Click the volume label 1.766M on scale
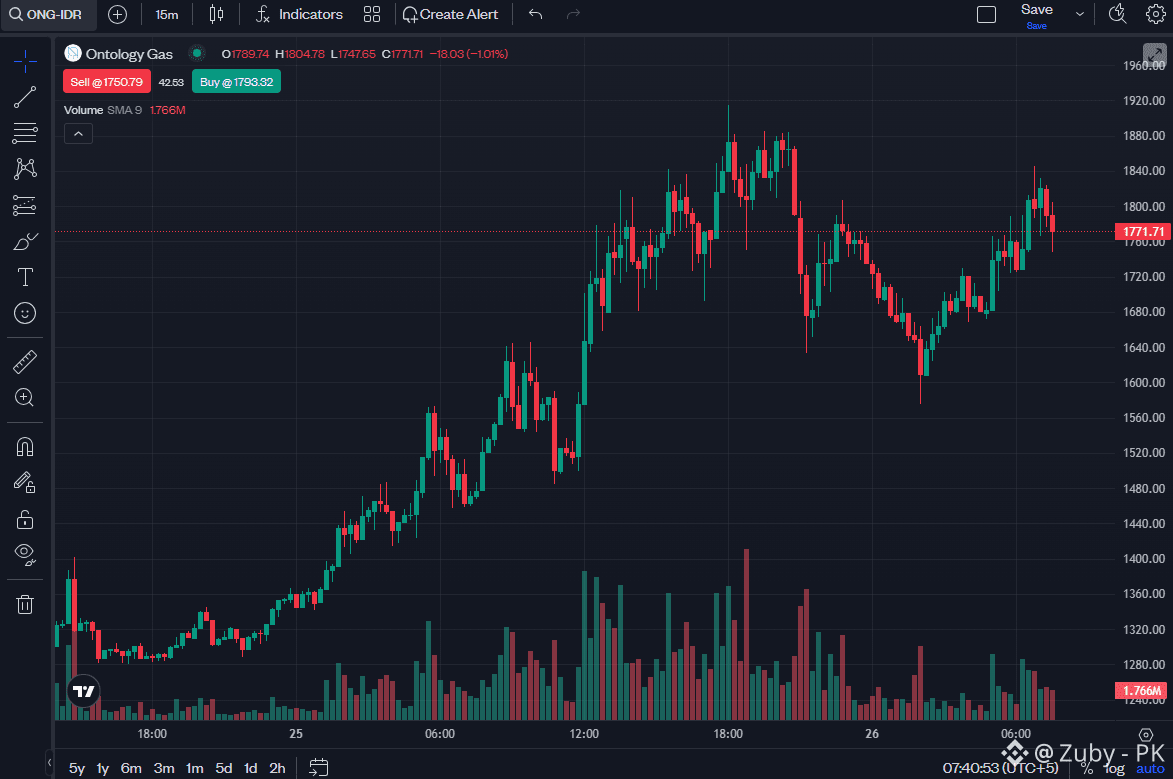1173x779 pixels. pos(1142,690)
